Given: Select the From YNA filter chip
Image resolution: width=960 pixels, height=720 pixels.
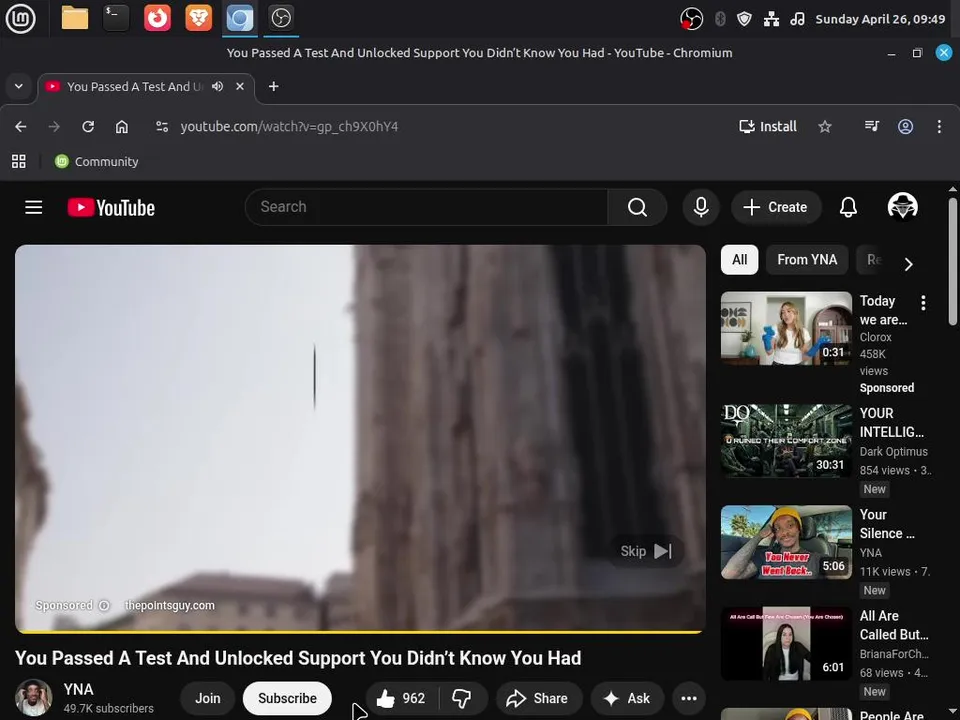Looking at the screenshot, I should [x=807, y=260].
